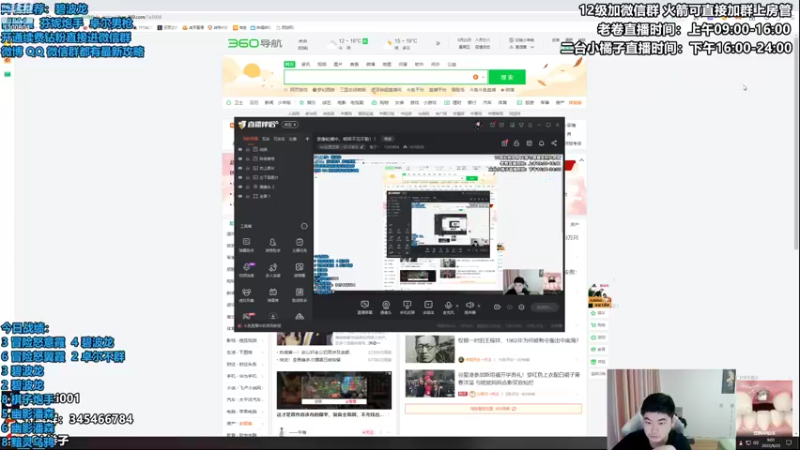This screenshot has width=800, height=450.
Task: Open the microphone dropdown arrow
Action: click(x=457, y=306)
